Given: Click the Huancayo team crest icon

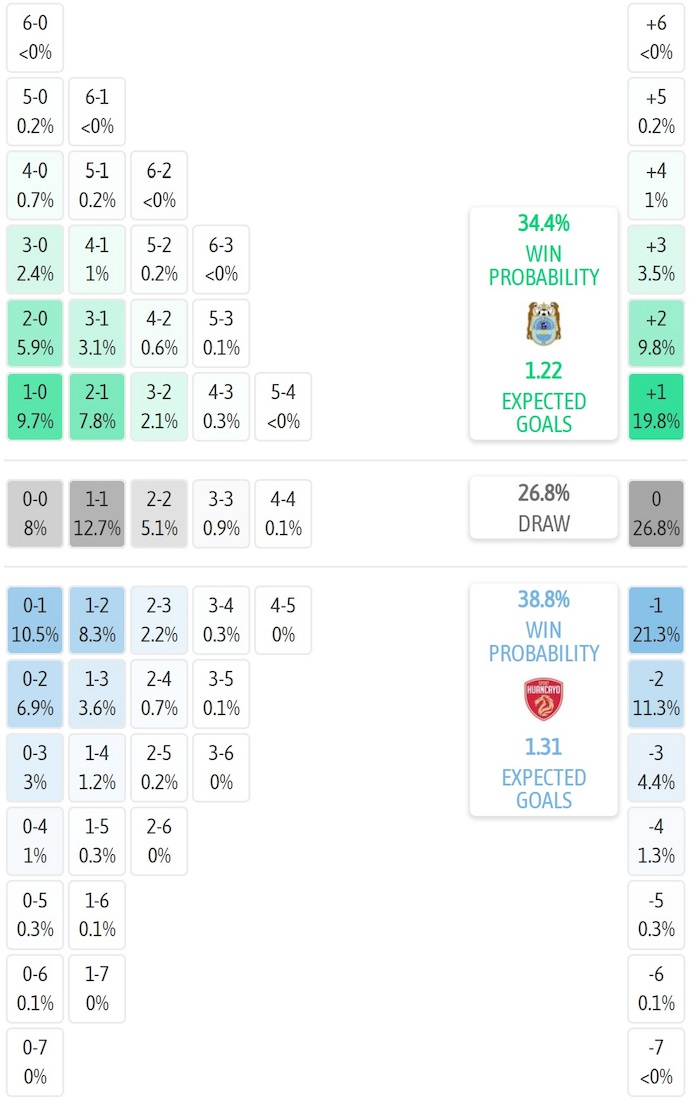Looking at the screenshot, I should 544,699.
